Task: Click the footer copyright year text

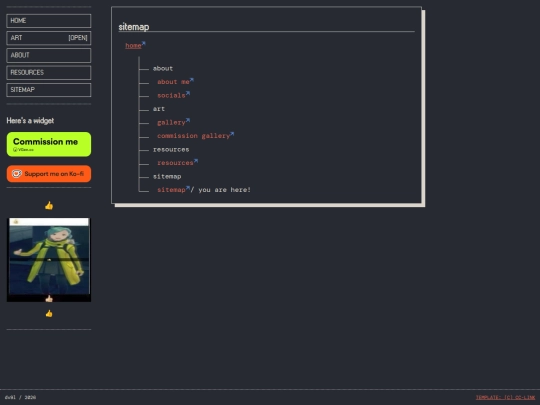Action: click(30, 397)
